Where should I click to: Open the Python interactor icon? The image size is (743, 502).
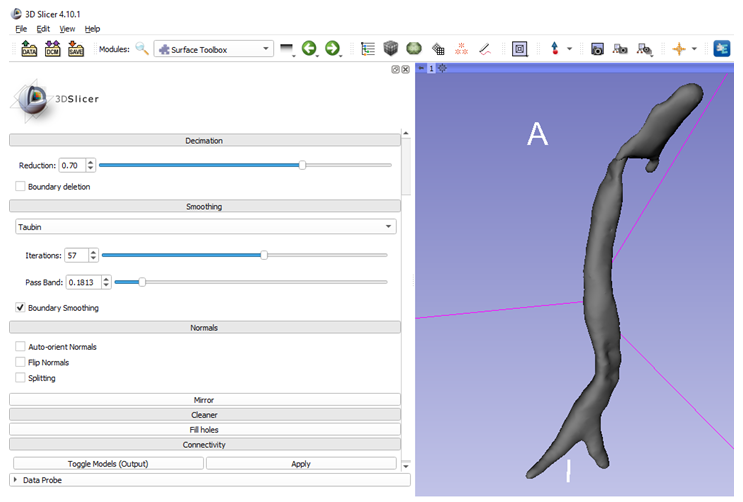click(722, 48)
